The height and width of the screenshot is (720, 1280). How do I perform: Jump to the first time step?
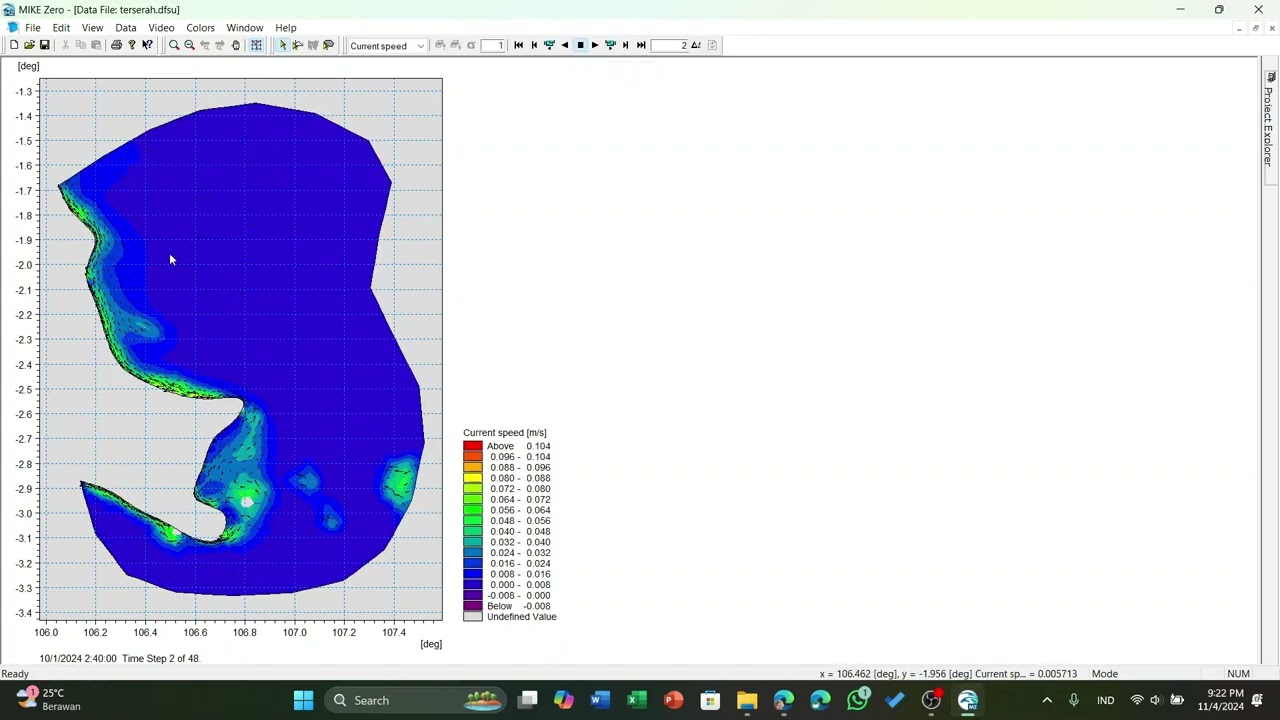518,45
